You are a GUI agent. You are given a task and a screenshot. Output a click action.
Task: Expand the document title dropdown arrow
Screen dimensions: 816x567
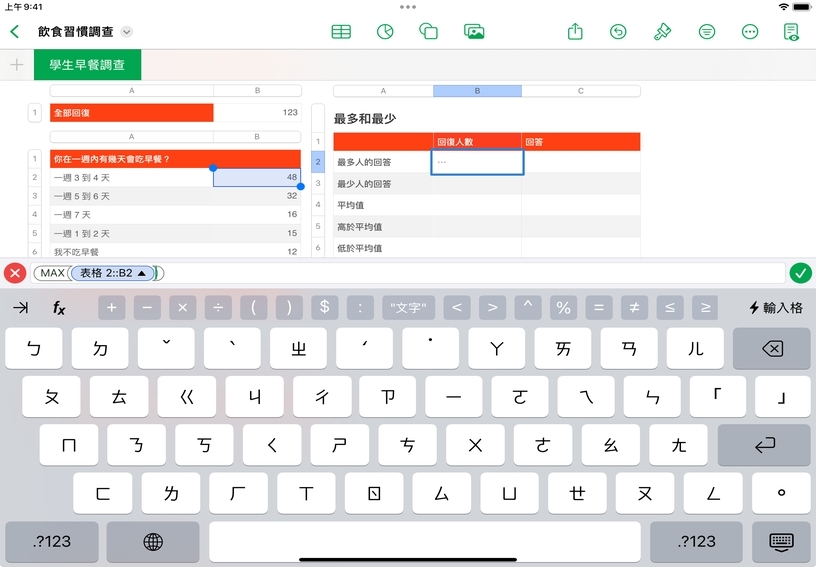127,32
